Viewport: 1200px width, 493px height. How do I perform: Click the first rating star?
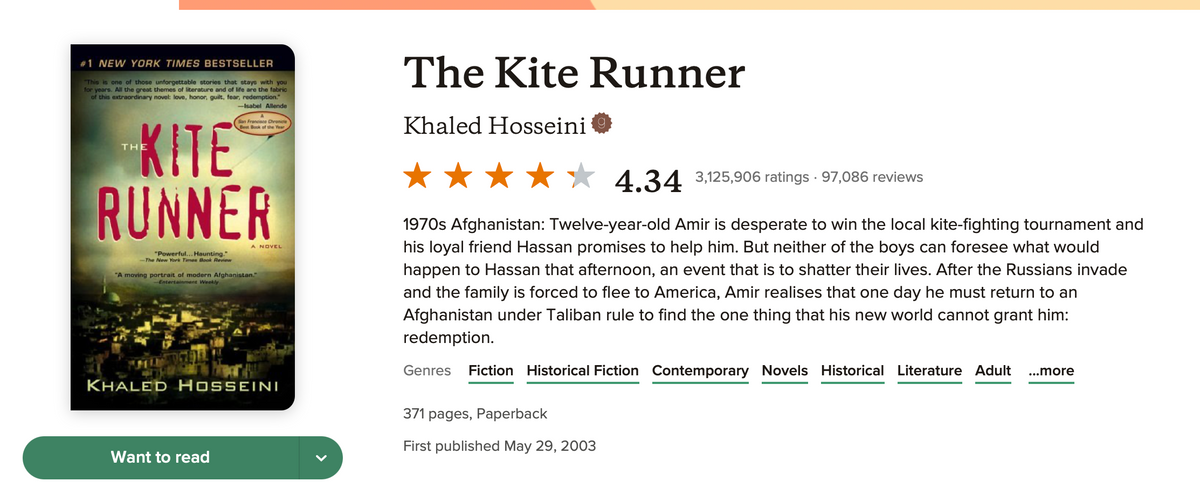(x=419, y=177)
